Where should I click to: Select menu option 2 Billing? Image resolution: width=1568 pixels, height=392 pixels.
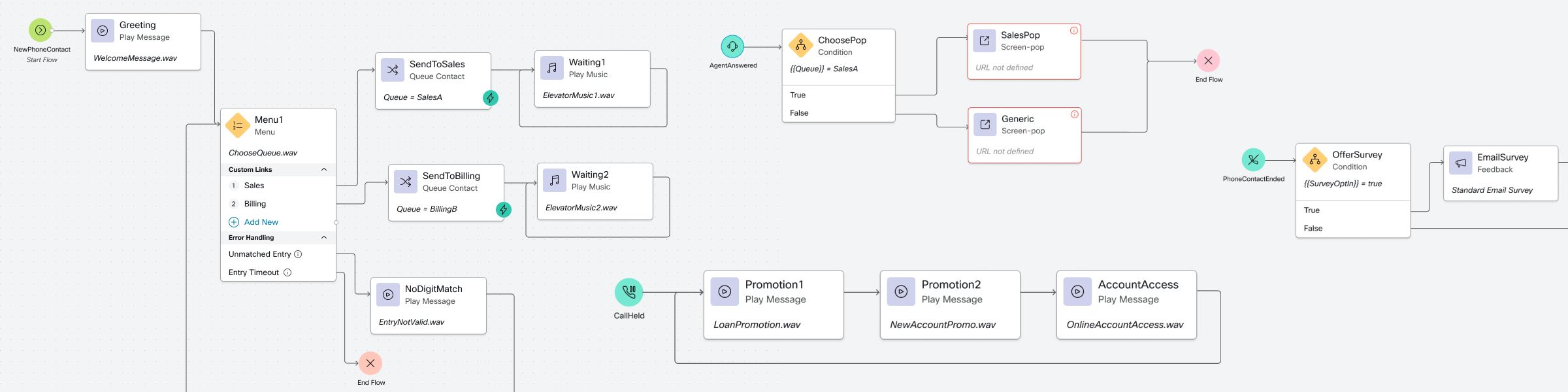(x=278, y=204)
